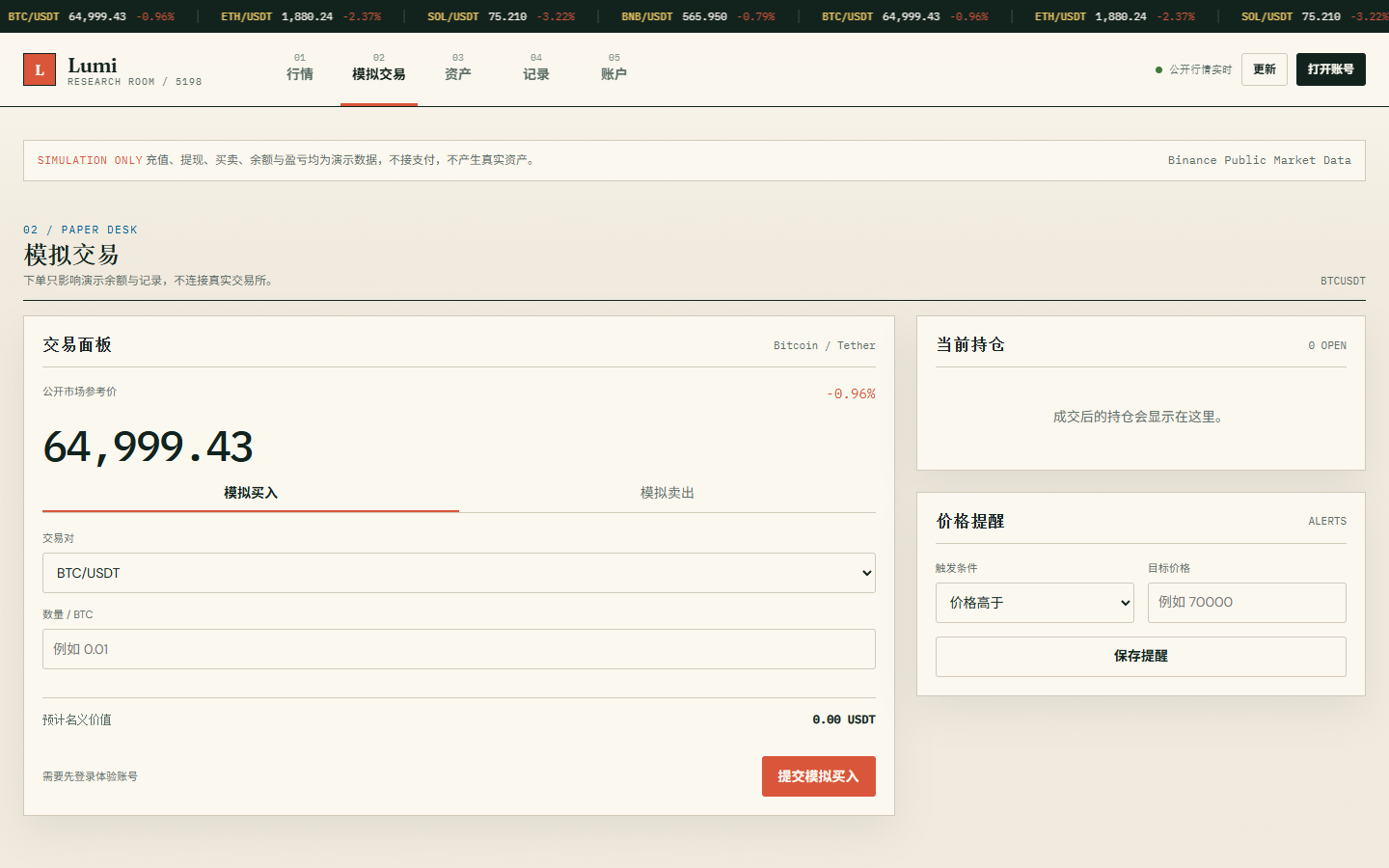Switch to the 模拟卖出 sell tab
This screenshot has width=1389, height=868.
tap(667, 493)
